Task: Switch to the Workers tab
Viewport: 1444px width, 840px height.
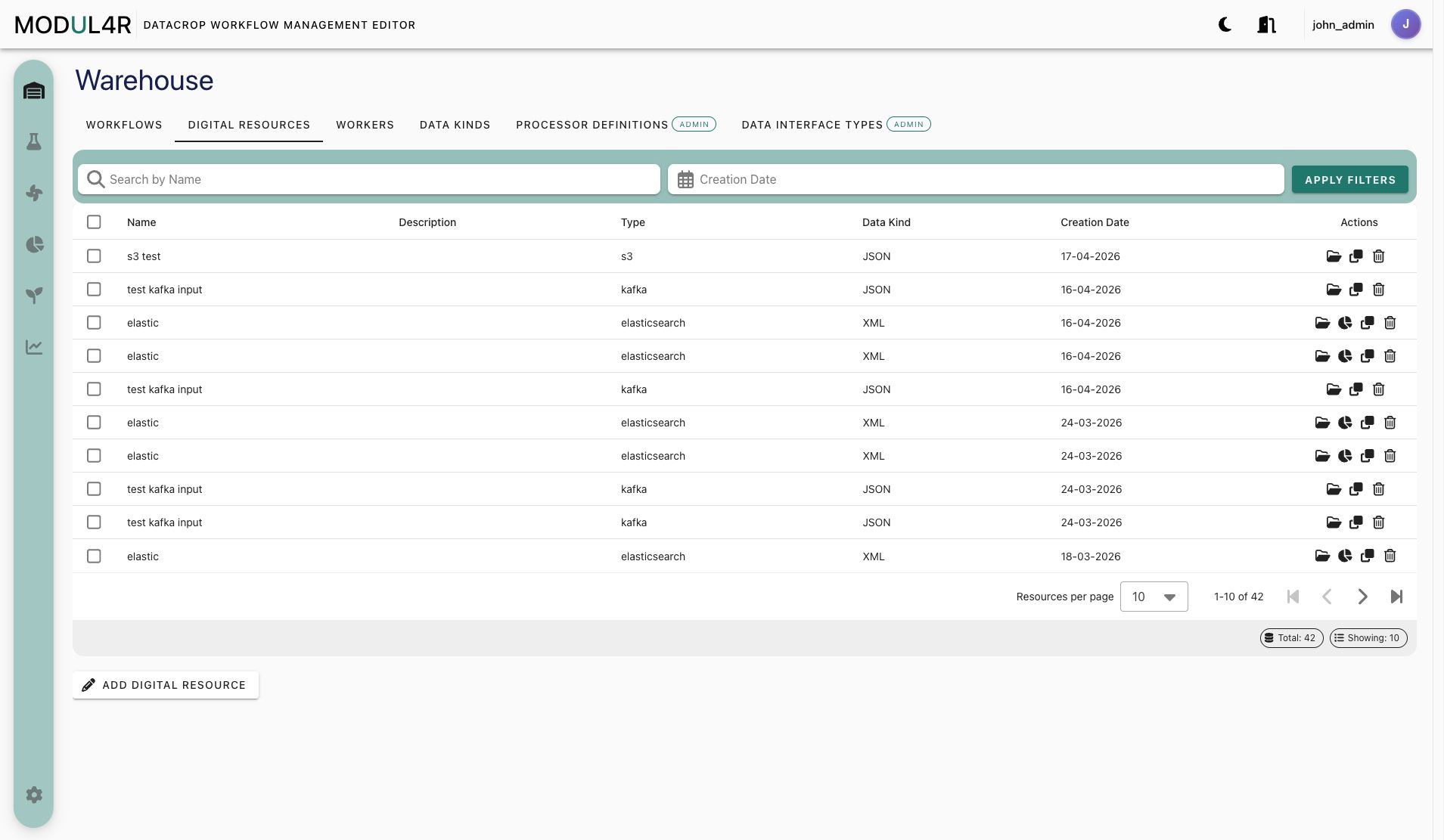Action: click(x=365, y=125)
